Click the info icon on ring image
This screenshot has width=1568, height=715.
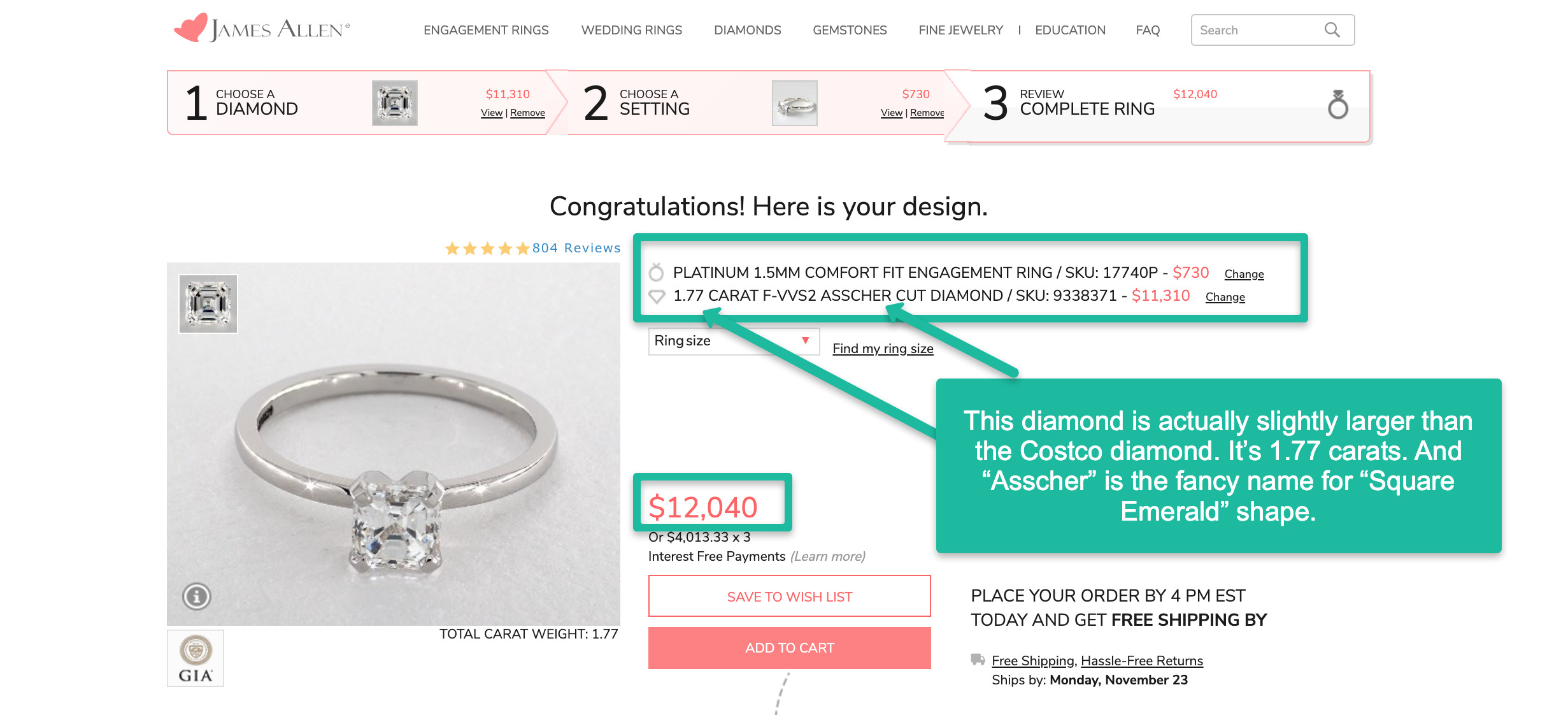[x=196, y=596]
